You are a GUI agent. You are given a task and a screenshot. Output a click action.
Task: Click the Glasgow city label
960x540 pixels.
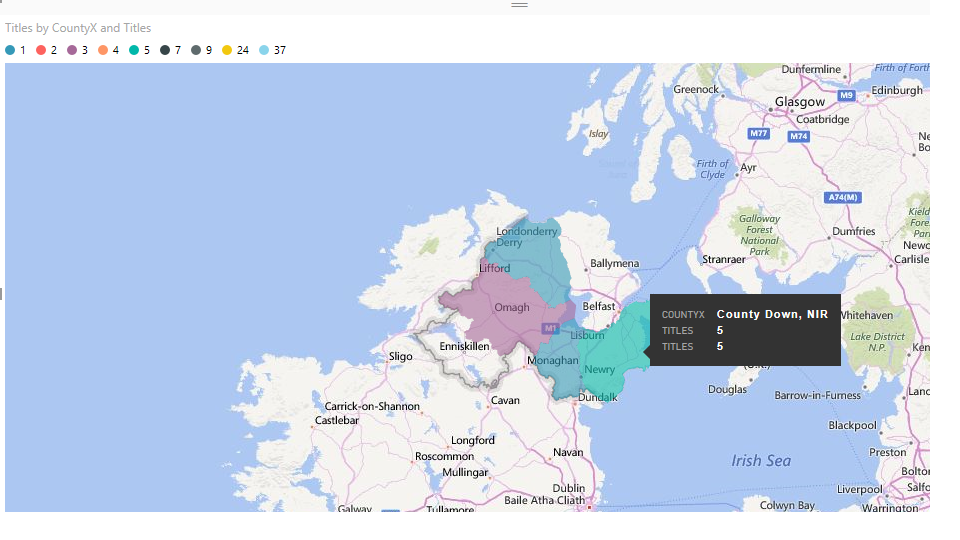(800, 102)
